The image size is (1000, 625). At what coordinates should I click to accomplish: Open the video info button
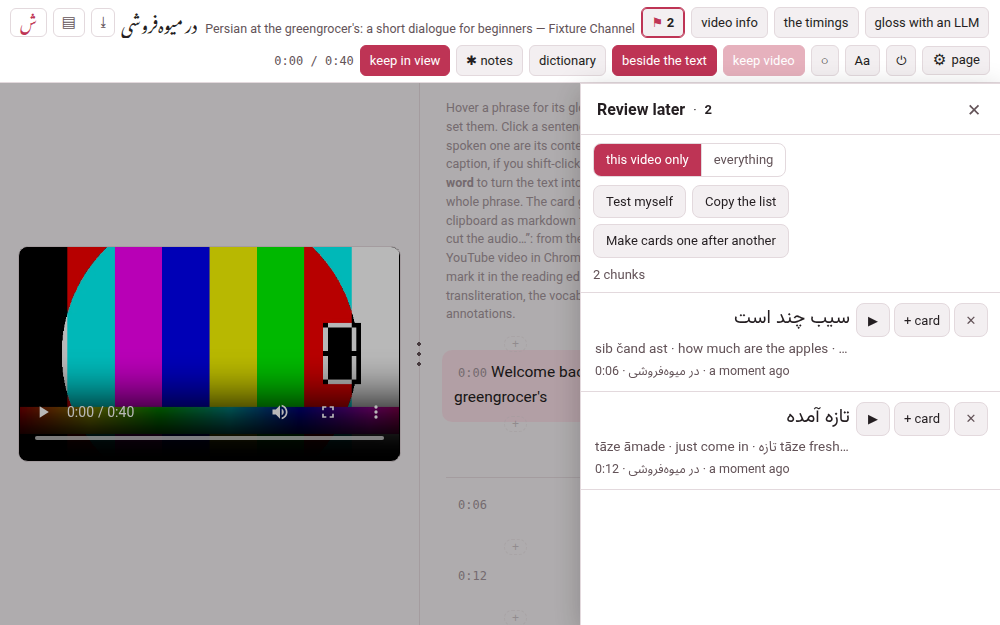[x=729, y=23]
